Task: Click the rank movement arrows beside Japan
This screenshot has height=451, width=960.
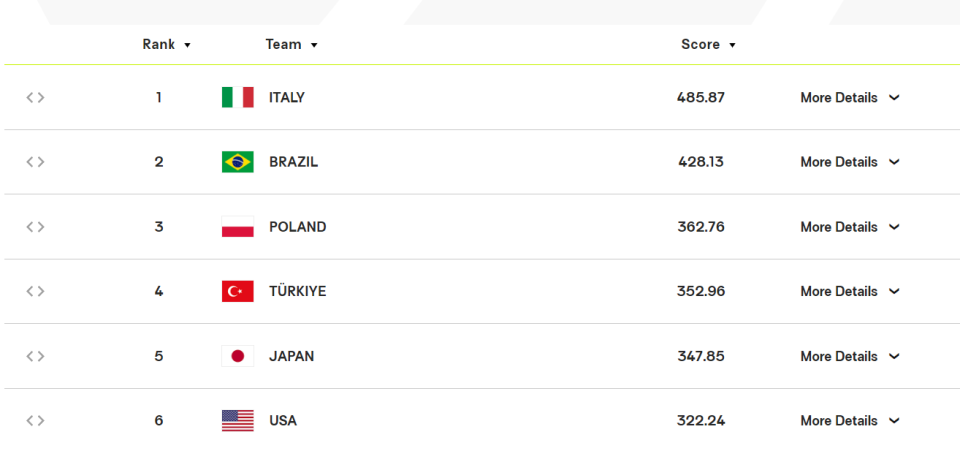Action: (36, 356)
